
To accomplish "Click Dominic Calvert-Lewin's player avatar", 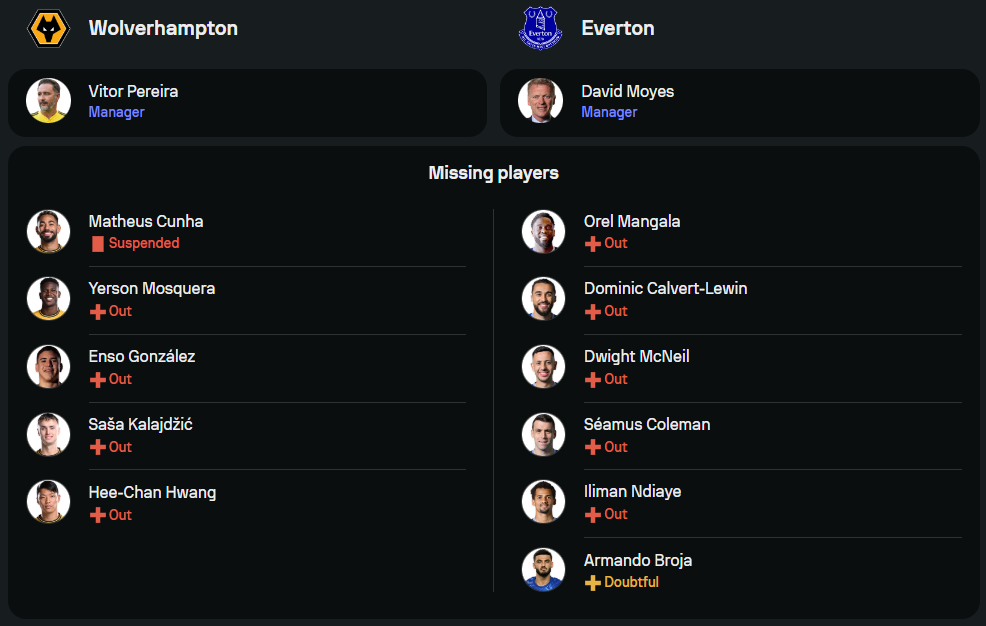I will tap(543, 298).
